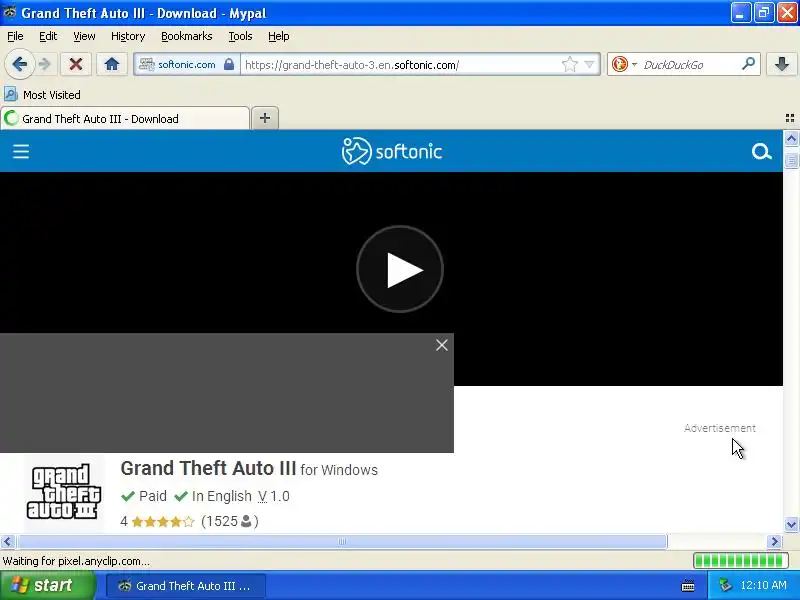Screen dimensions: 800x600
Task: Click the vertical scrollbar up arrow
Action: (791, 139)
